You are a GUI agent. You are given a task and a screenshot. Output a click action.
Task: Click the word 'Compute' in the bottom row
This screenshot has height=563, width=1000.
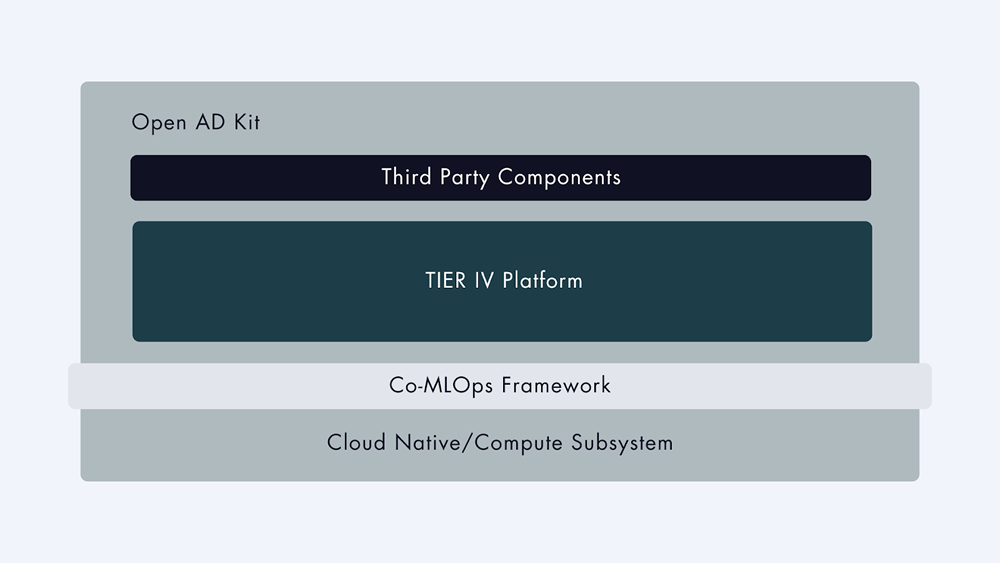[518, 442]
